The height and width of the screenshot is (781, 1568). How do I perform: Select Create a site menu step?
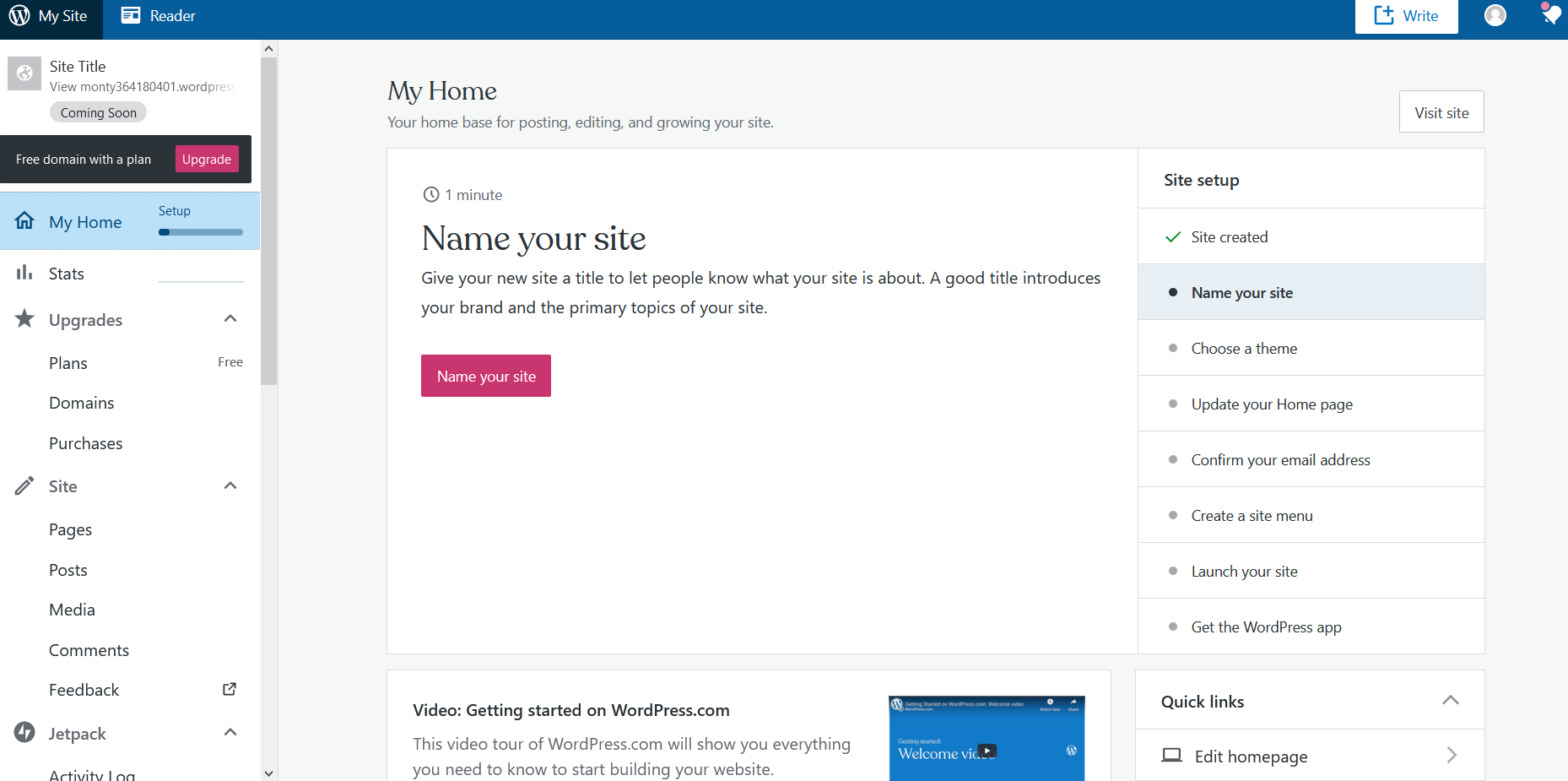click(1311, 515)
